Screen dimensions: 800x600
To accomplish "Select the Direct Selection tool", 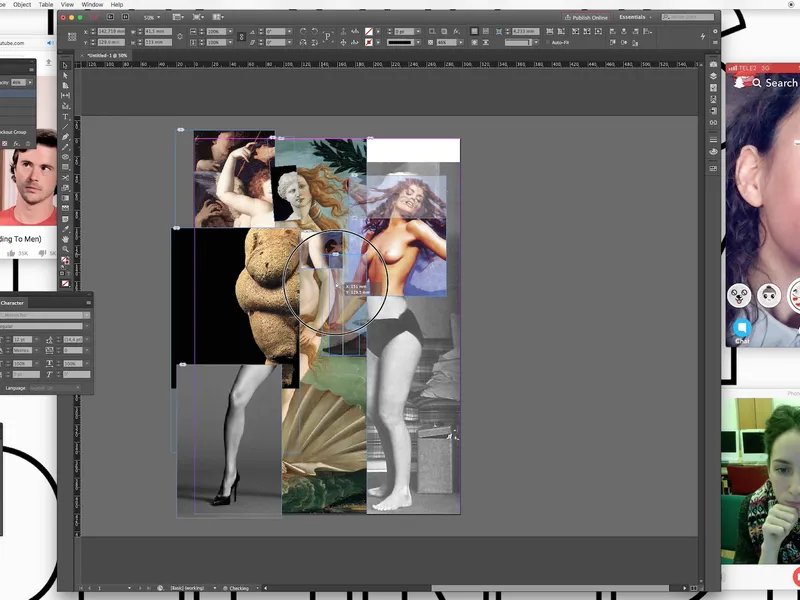I will (65, 76).
